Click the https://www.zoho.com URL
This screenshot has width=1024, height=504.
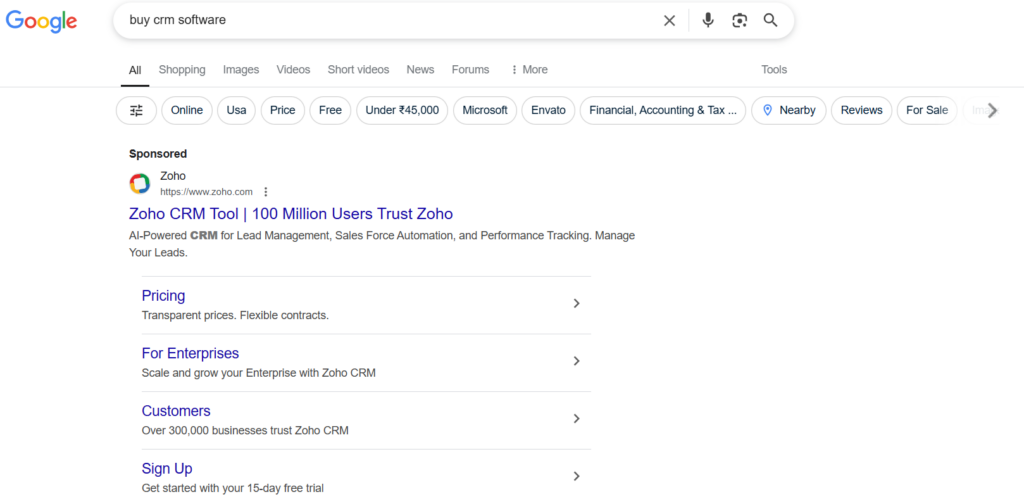(206, 192)
